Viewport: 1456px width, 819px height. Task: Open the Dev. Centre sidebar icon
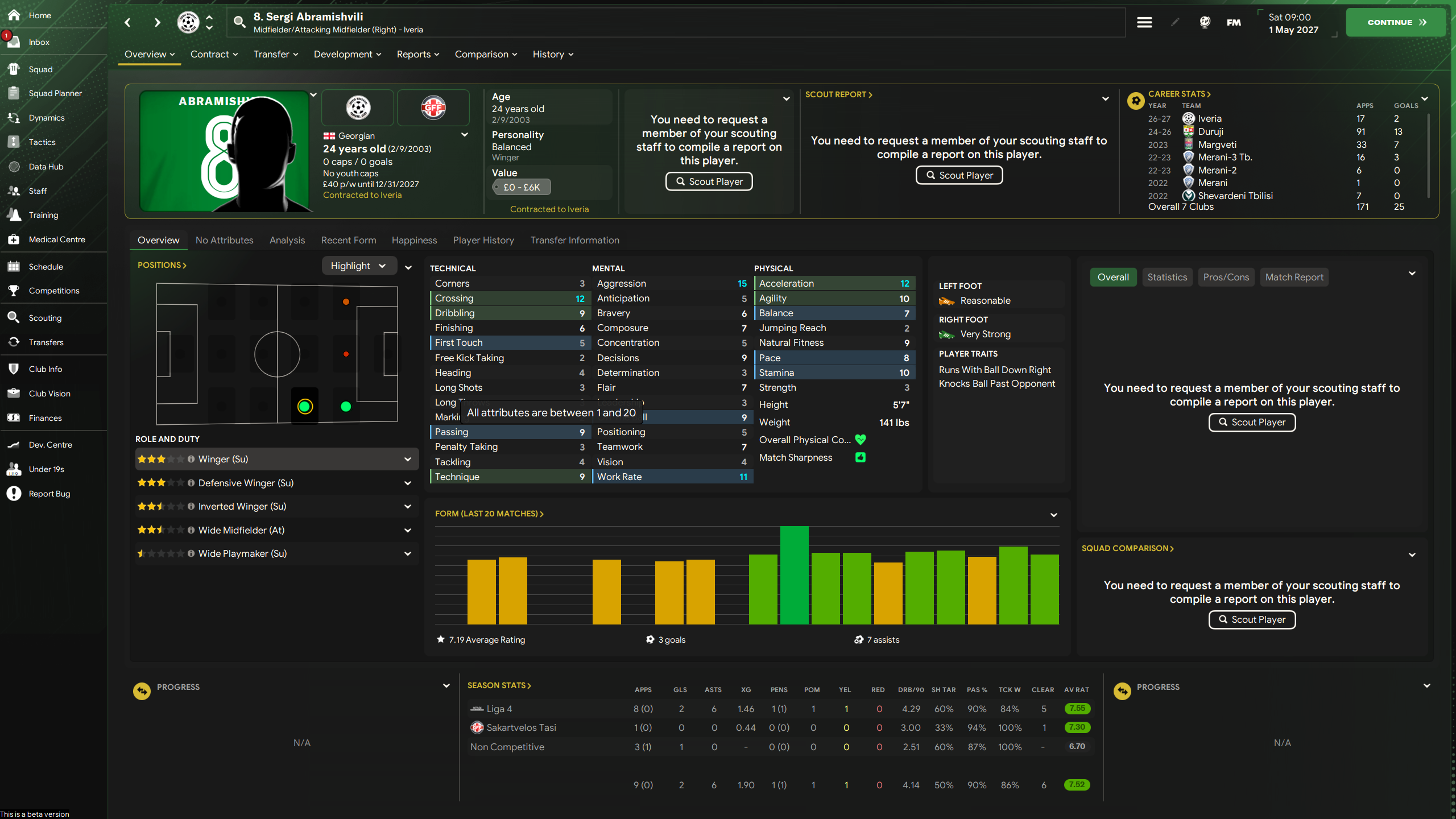pyautogui.click(x=14, y=445)
